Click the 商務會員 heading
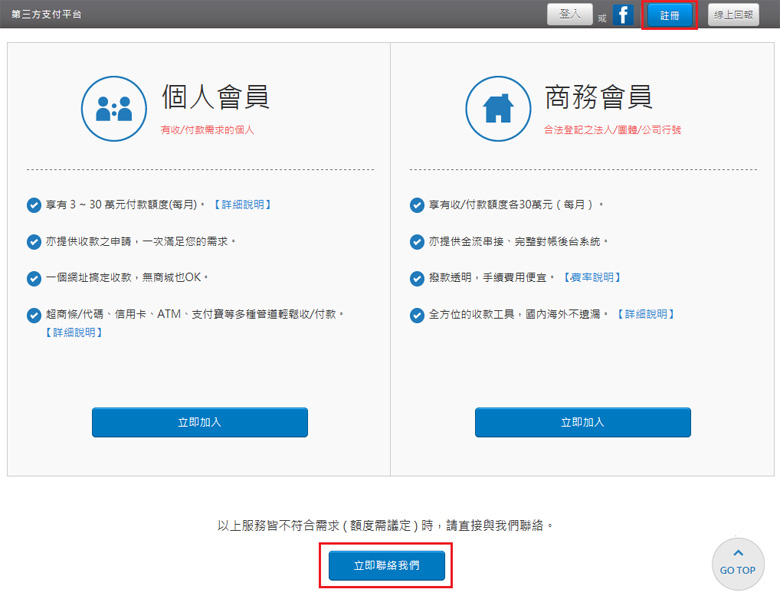 [x=598, y=97]
